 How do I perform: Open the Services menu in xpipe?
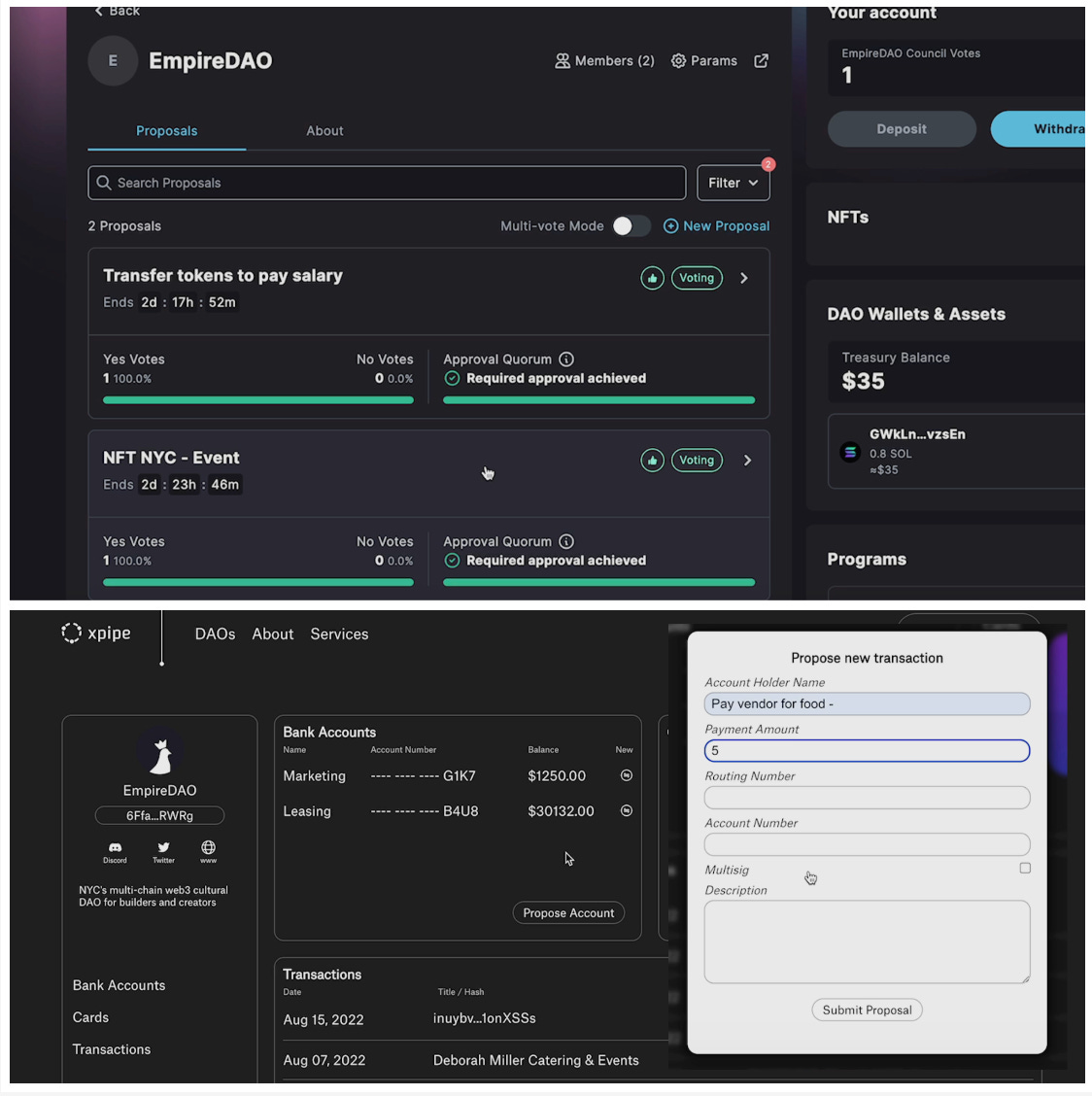(x=339, y=634)
